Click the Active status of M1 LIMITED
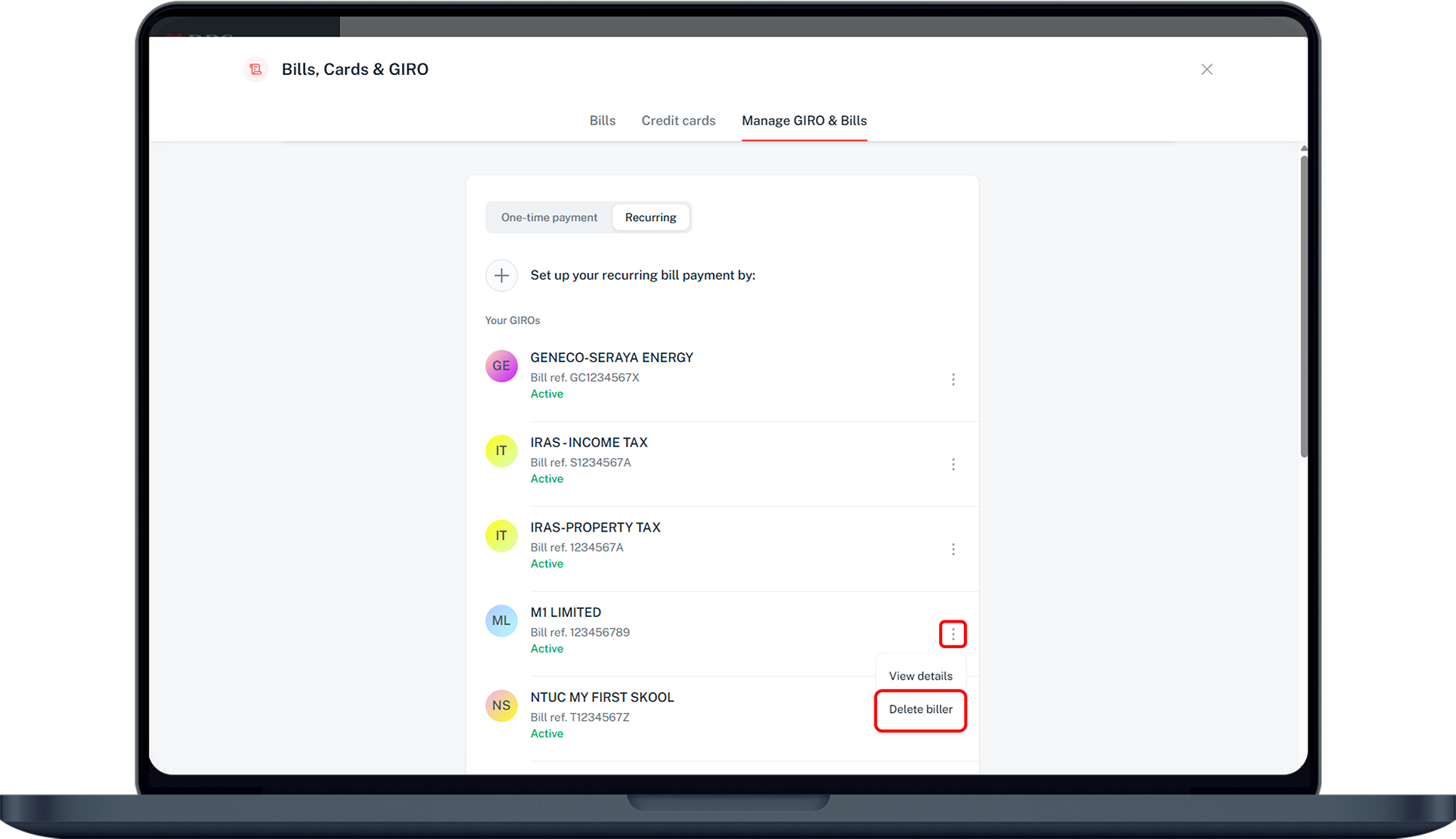Viewport: 1456px width, 839px height. click(x=547, y=649)
